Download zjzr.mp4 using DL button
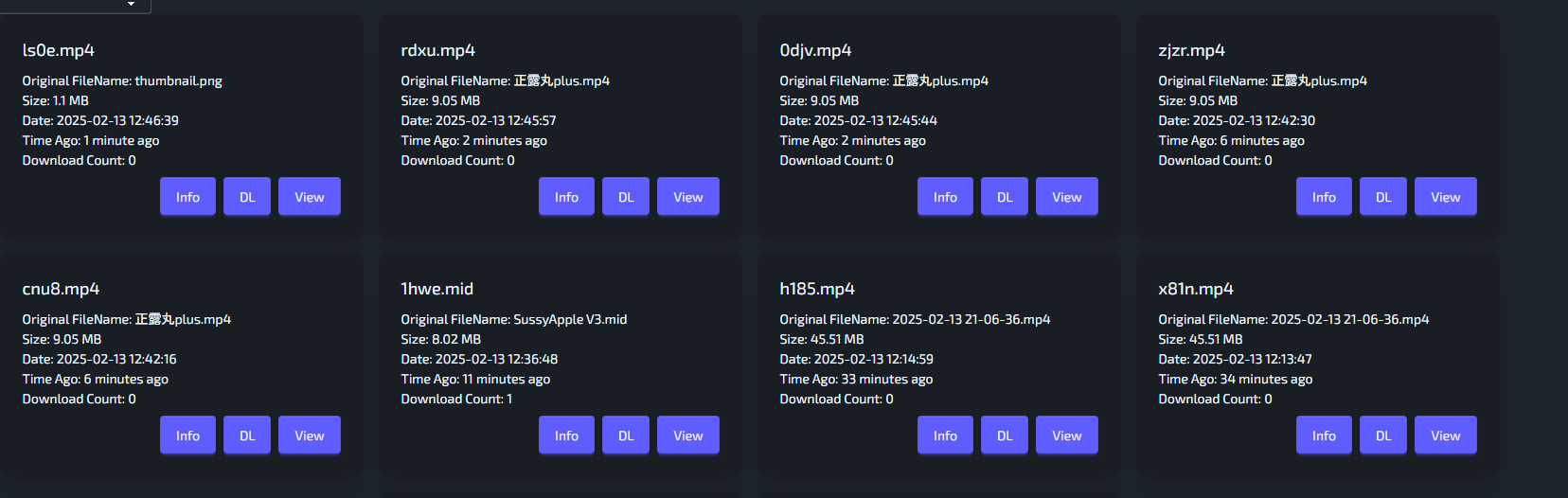 (x=1383, y=197)
